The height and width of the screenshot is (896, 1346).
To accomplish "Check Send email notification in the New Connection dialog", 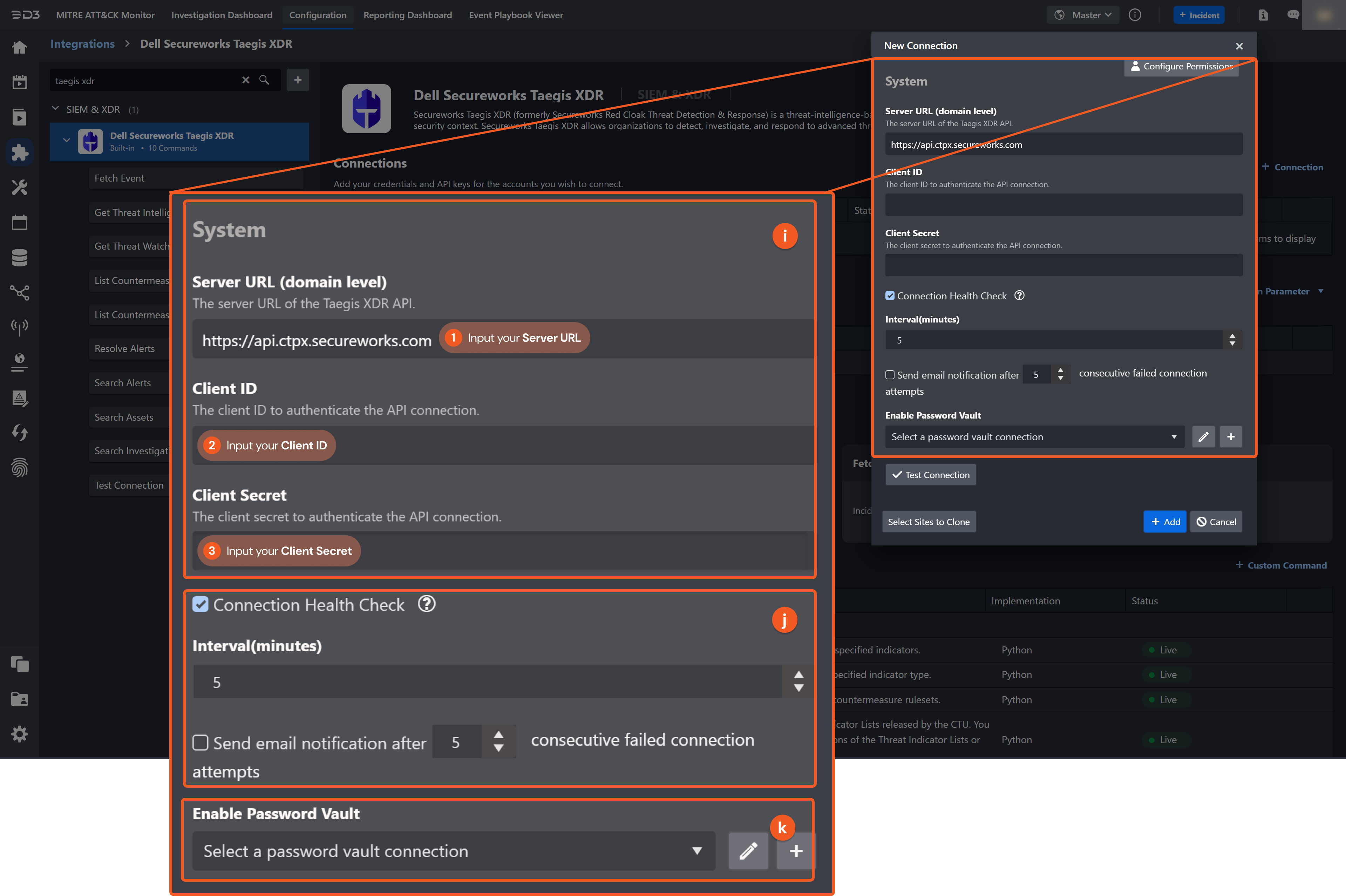I will click(x=890, y=374).
